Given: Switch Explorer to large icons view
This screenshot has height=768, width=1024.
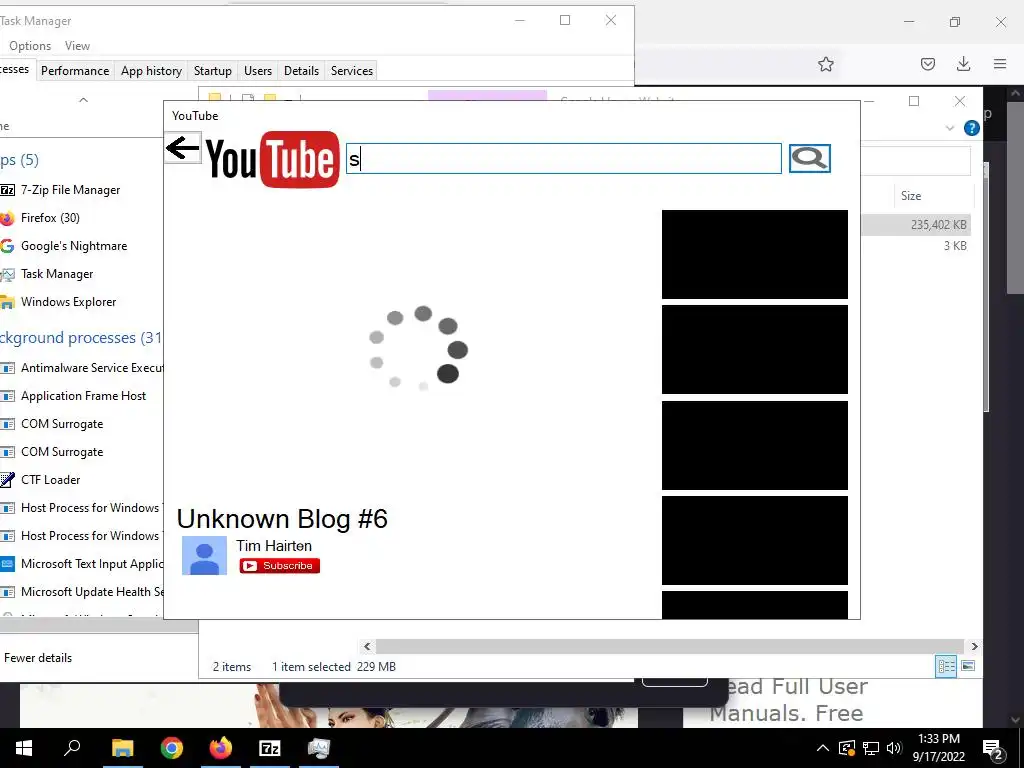Looking at the screenshot, I should [x=968, y=666].
